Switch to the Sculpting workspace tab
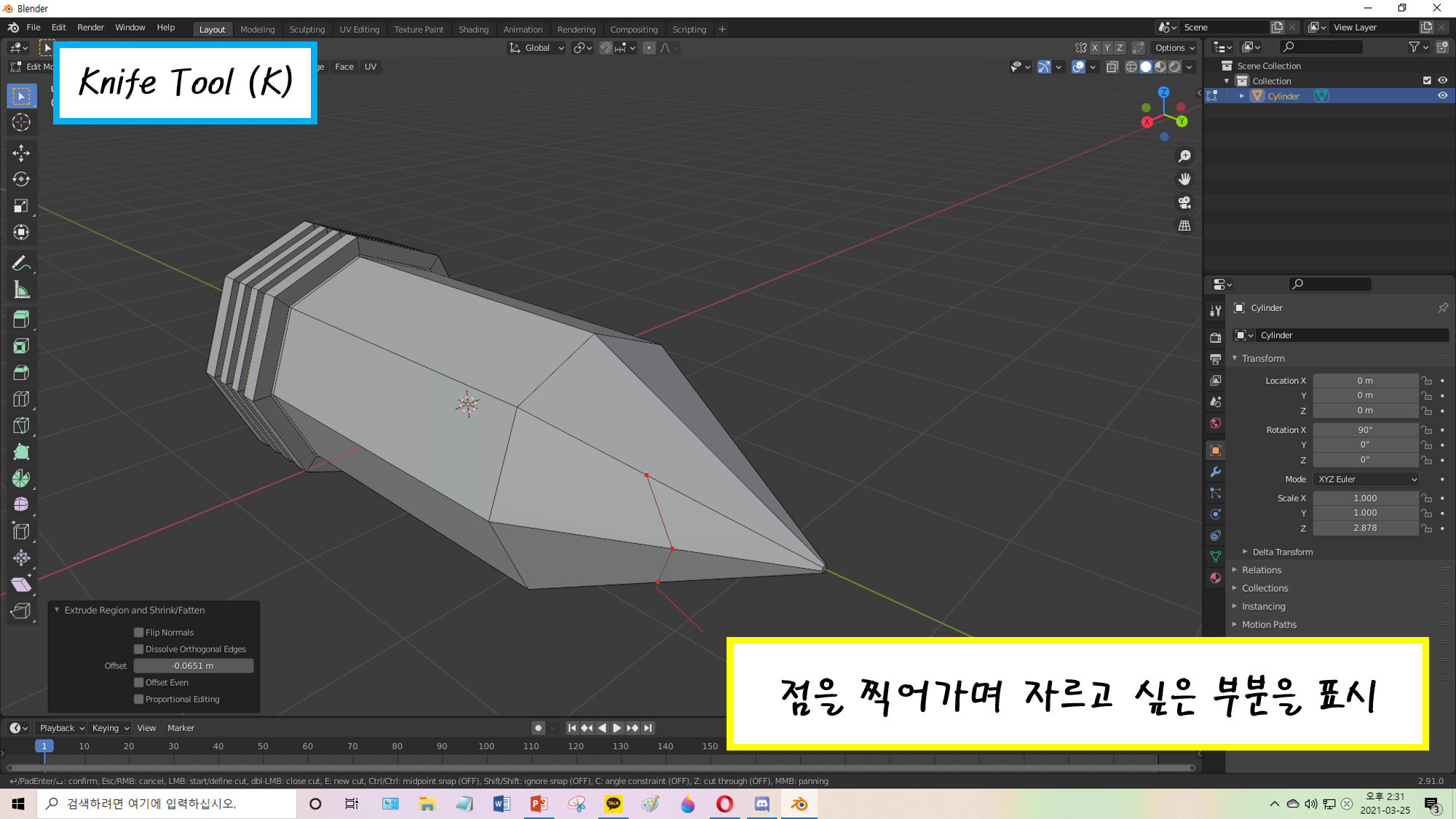The width and height of the screenshot is (1456, 819). pyautogui.click(x=306, y=29)
